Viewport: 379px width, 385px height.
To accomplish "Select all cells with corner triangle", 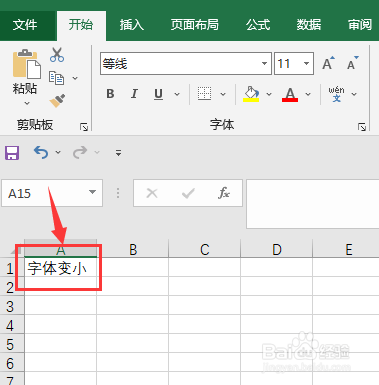I will pos(17,250).
